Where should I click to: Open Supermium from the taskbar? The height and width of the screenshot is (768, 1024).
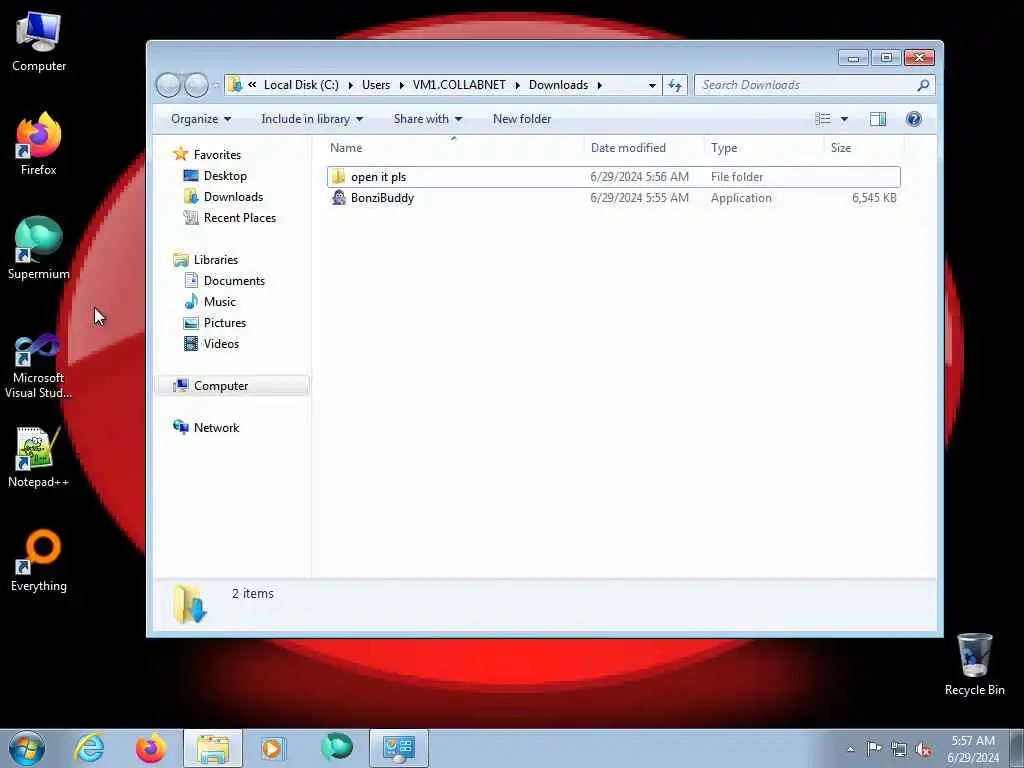[x=337, y=748]
